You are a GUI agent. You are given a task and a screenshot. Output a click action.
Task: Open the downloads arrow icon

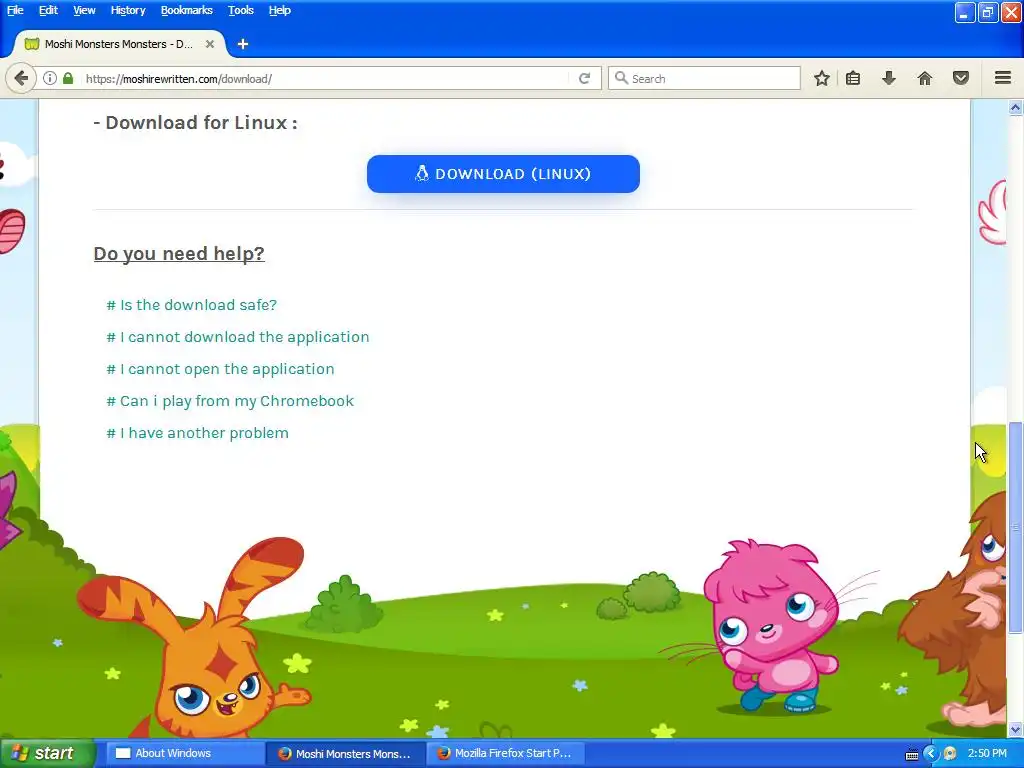click(x=889, y=78)
